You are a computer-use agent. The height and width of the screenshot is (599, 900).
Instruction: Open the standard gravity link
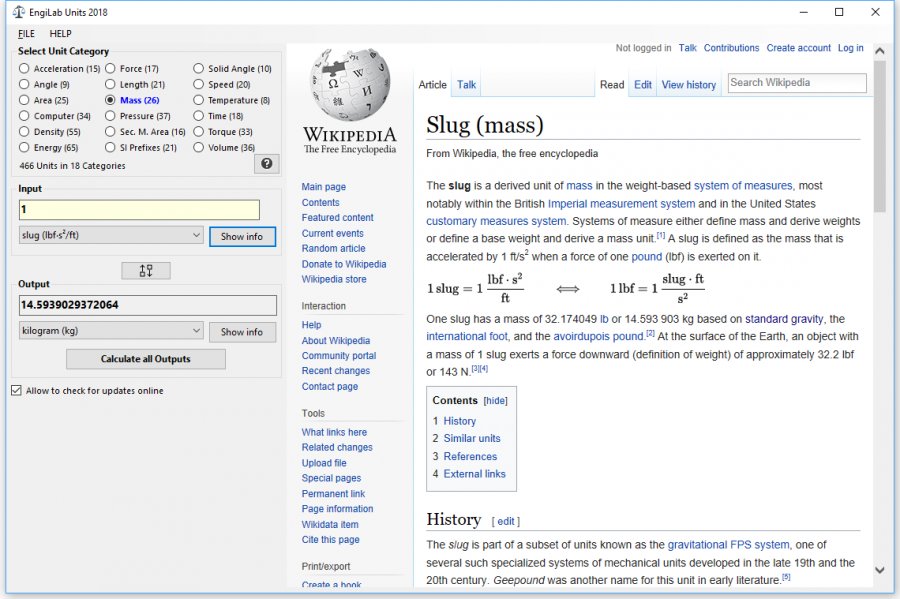784,319
